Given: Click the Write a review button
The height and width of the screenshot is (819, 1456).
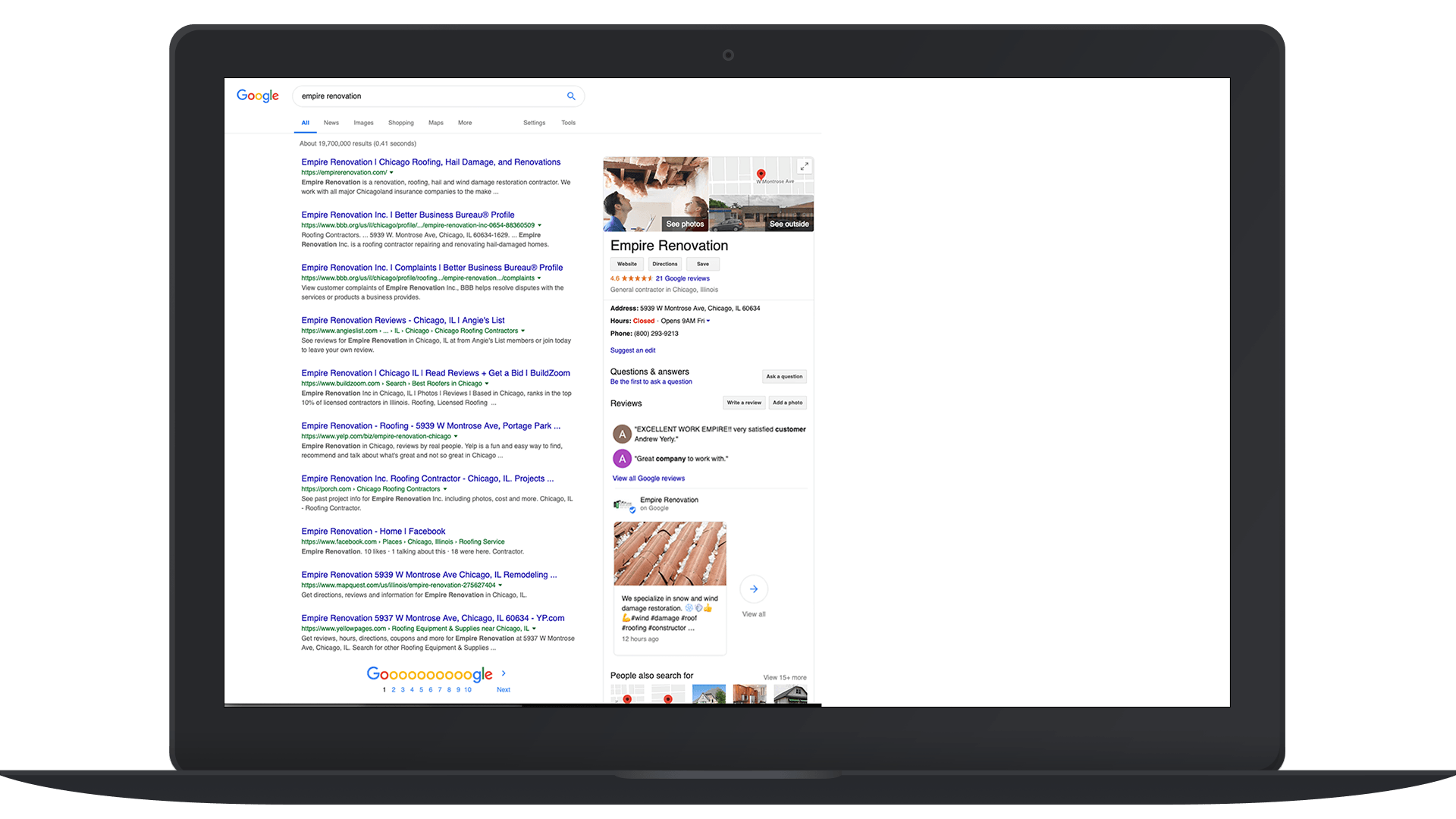Looking at the screenshot, I should click(744, 403).
